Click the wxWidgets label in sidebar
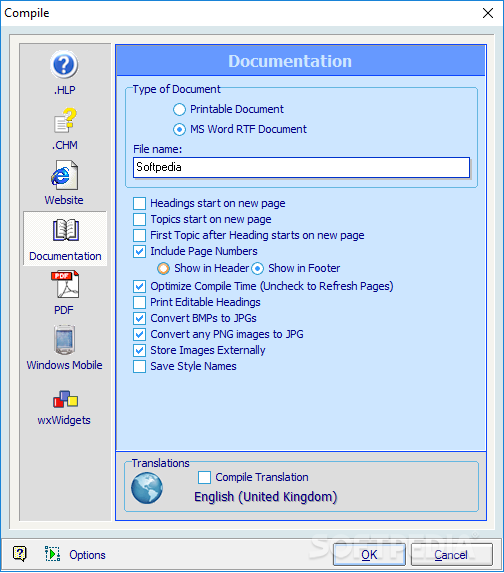The height and width of the screenshot is (573, 504). click(64, 420)
